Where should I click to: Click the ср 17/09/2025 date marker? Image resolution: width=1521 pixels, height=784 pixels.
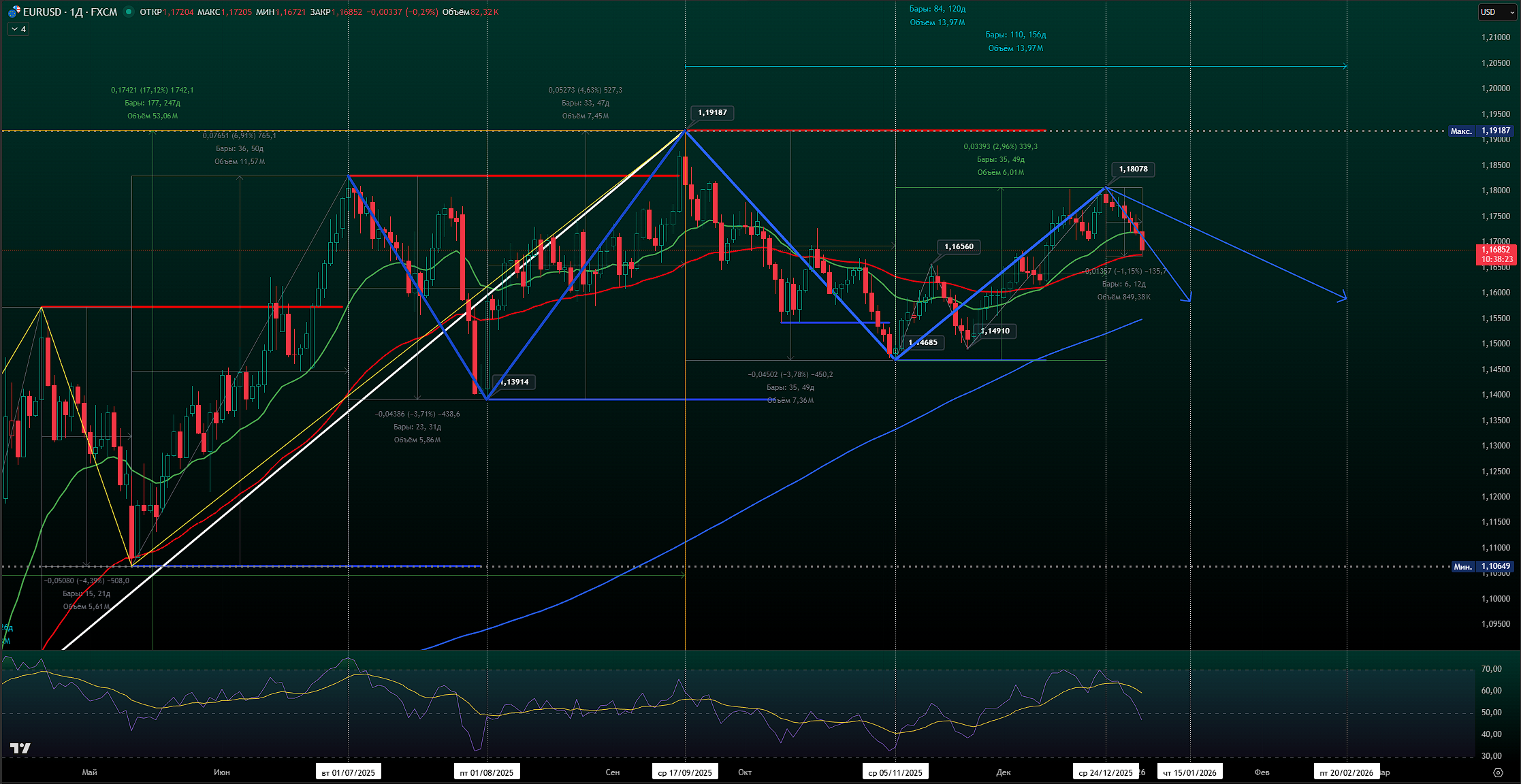[685, 772]
